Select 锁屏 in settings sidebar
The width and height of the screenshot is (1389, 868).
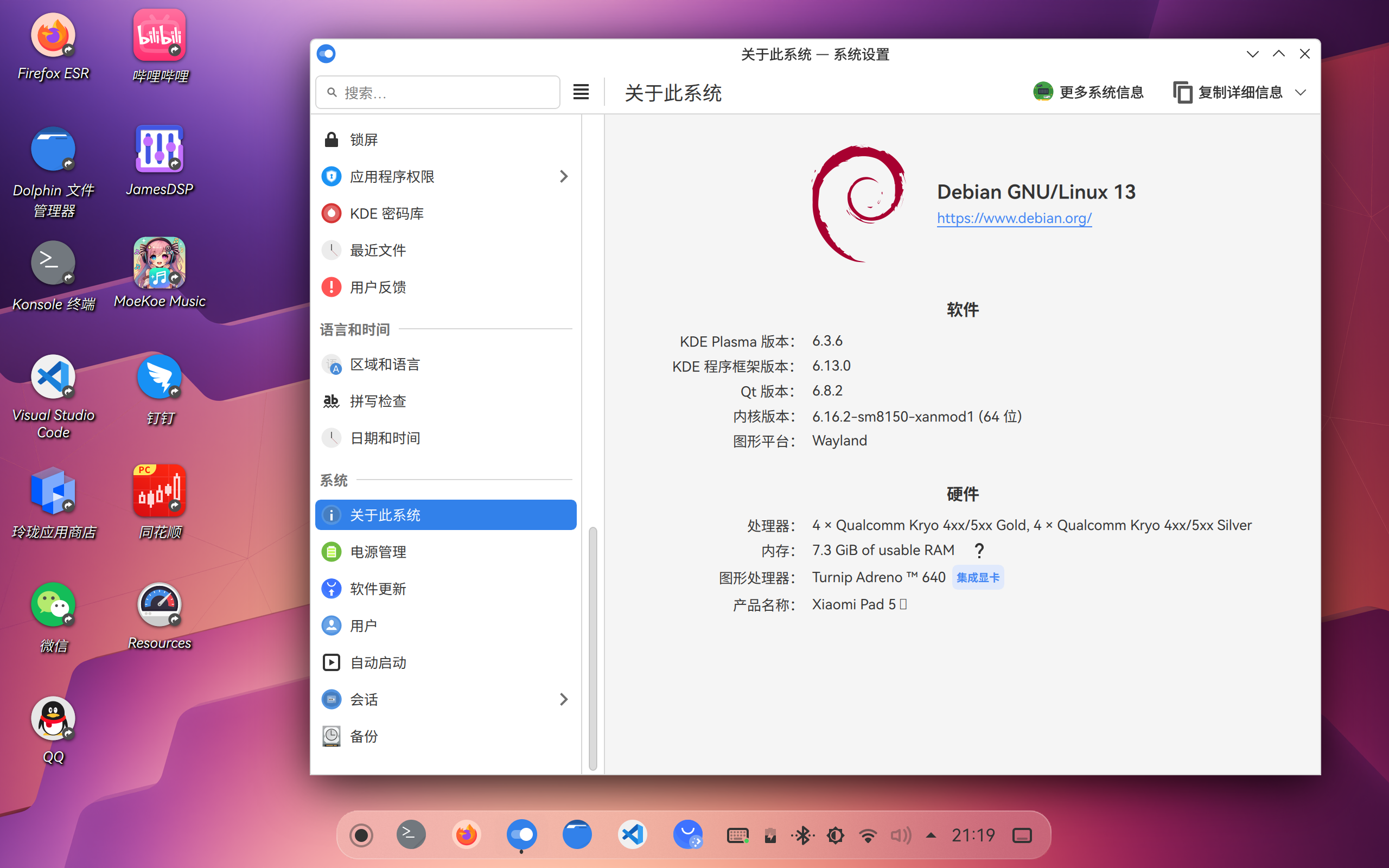tap(445, 139)
